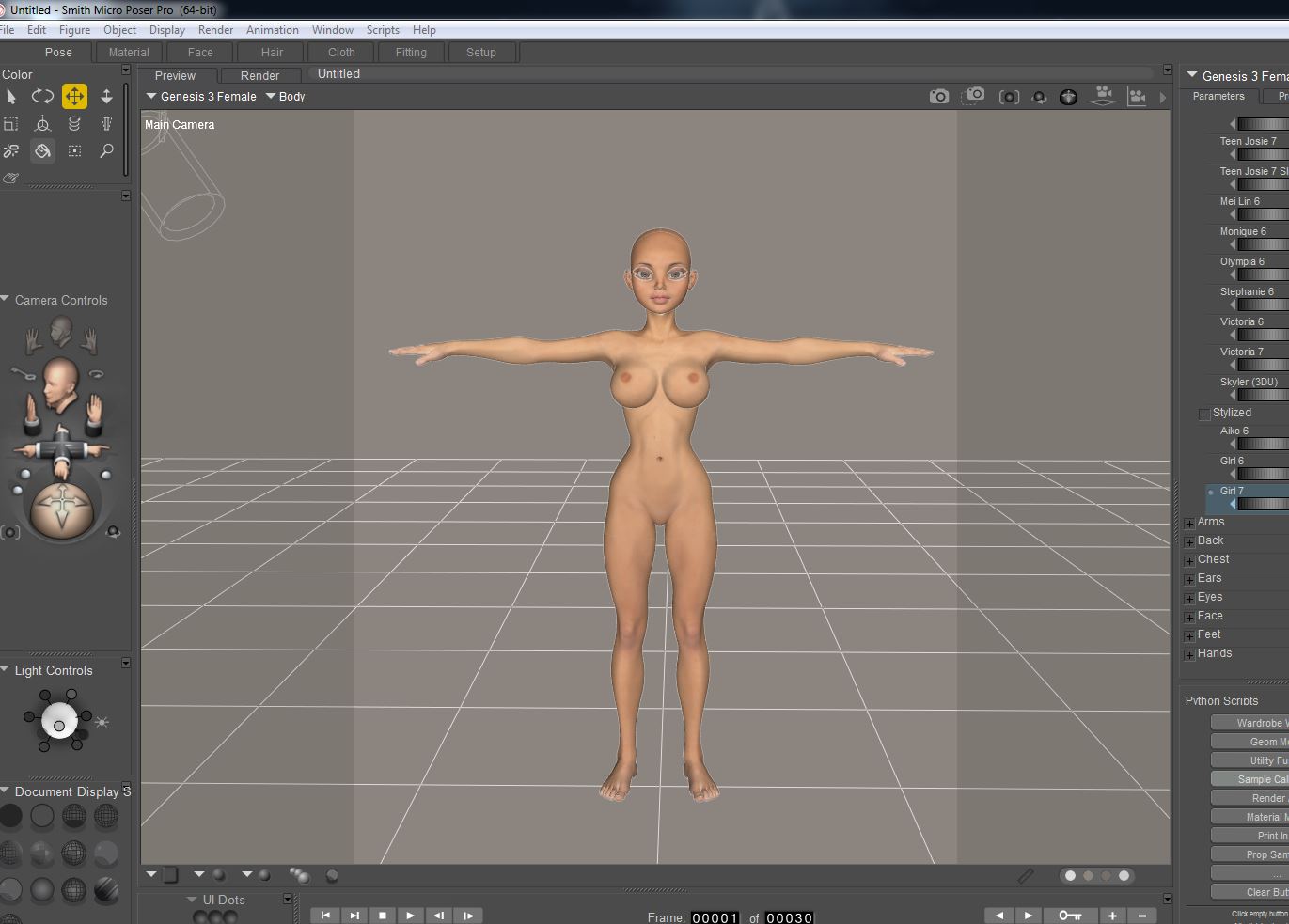Click the Area Render camera icon

[974, 95]
